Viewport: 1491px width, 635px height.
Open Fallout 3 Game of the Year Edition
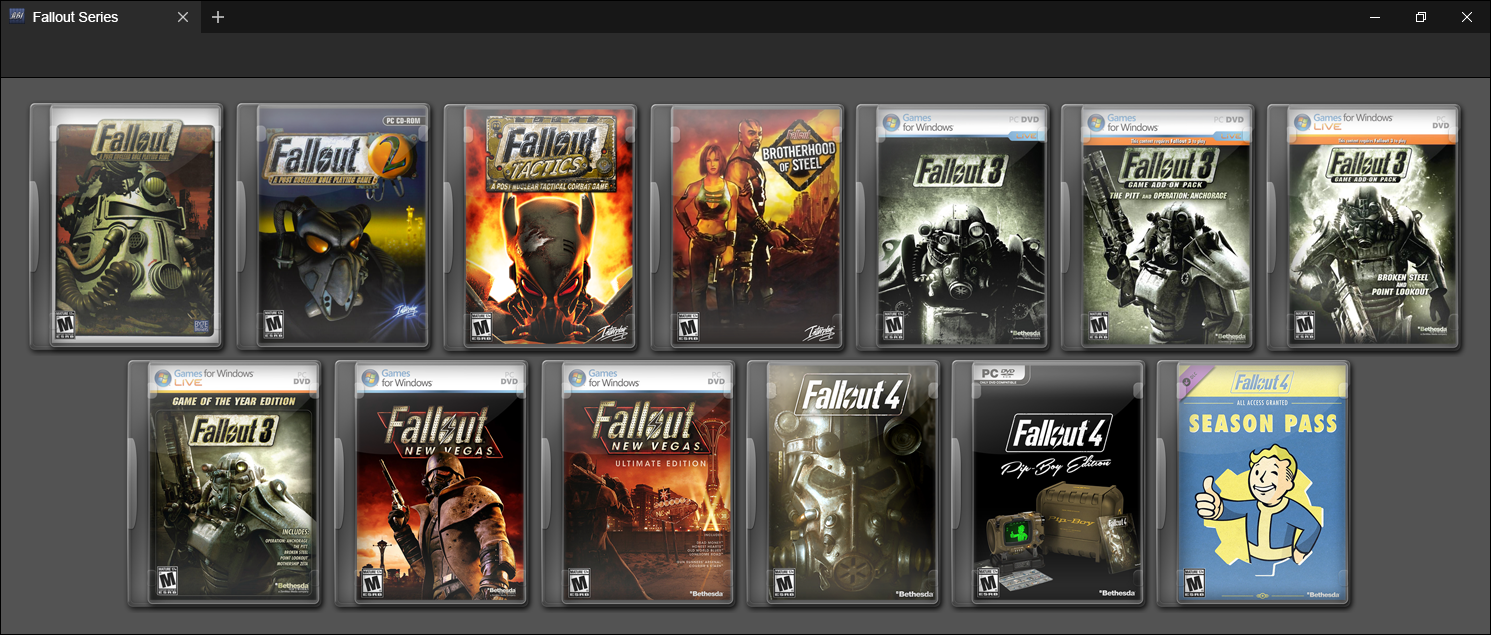pyautogui.click(x=225, y=483)
